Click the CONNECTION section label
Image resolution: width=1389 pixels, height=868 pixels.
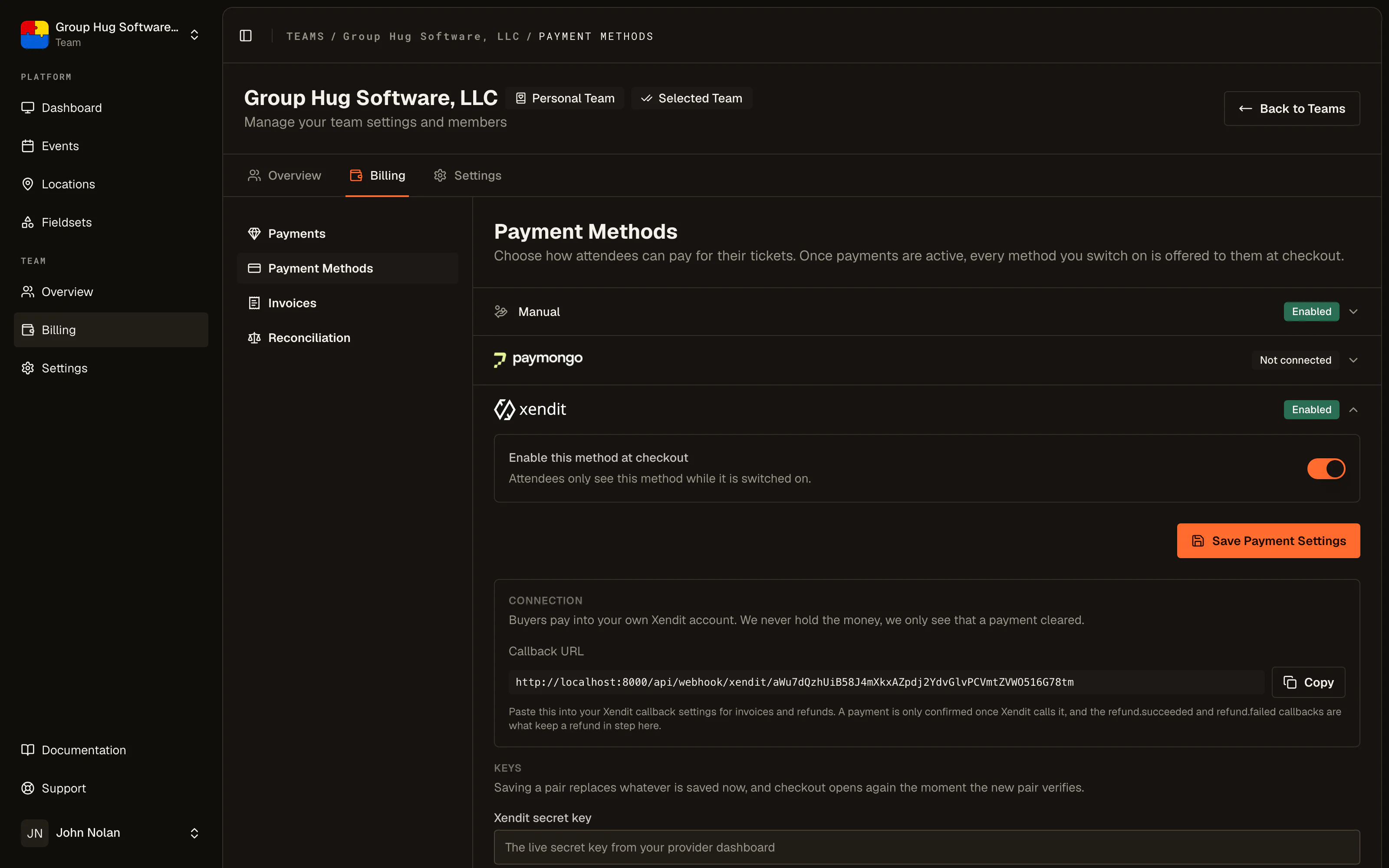coord(545,601)
